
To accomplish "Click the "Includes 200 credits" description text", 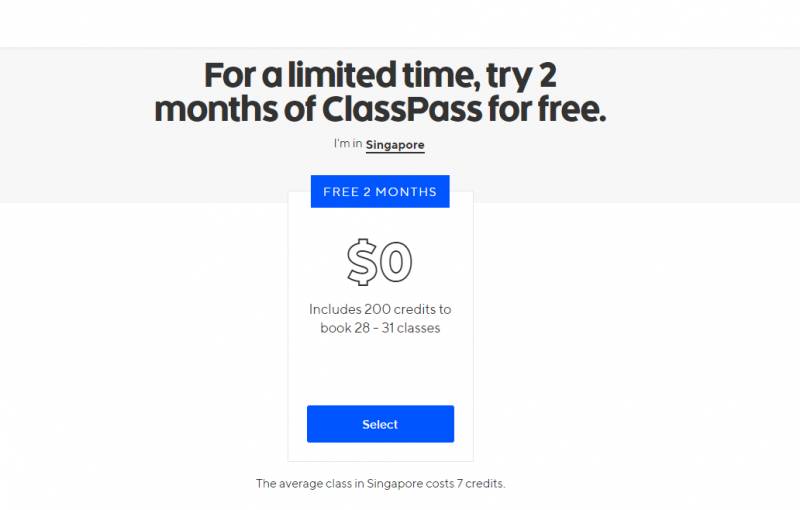I will pos(380,309).
